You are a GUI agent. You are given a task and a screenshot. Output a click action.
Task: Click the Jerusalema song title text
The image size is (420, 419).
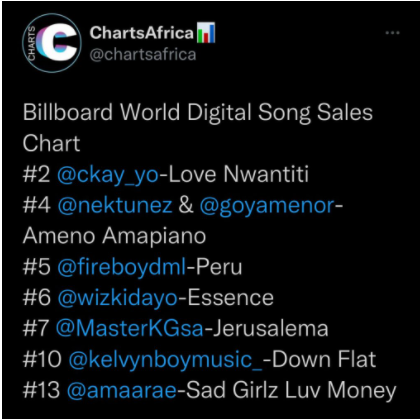coord(270,328)
